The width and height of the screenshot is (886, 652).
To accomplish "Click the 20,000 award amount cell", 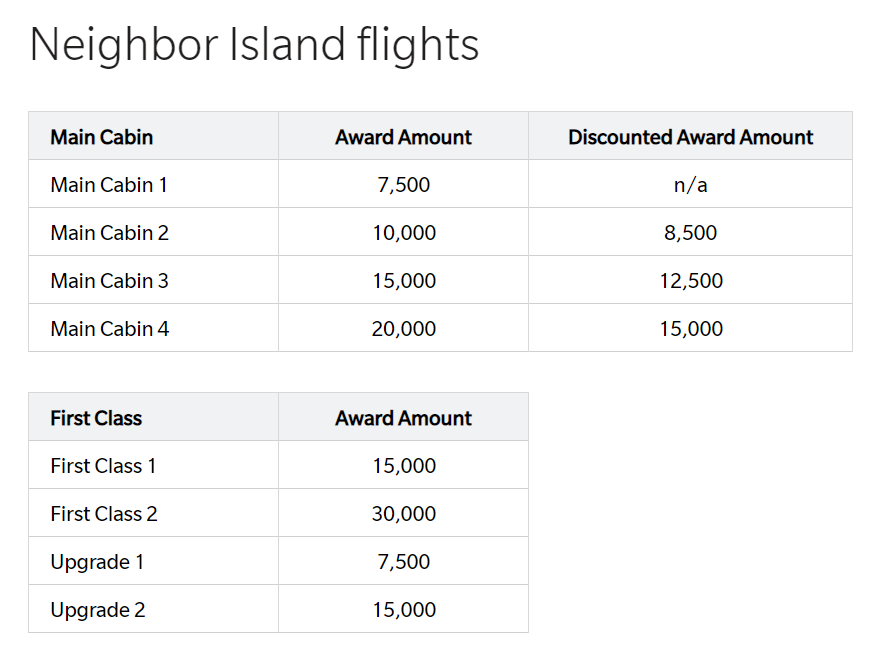I will 403,329.
